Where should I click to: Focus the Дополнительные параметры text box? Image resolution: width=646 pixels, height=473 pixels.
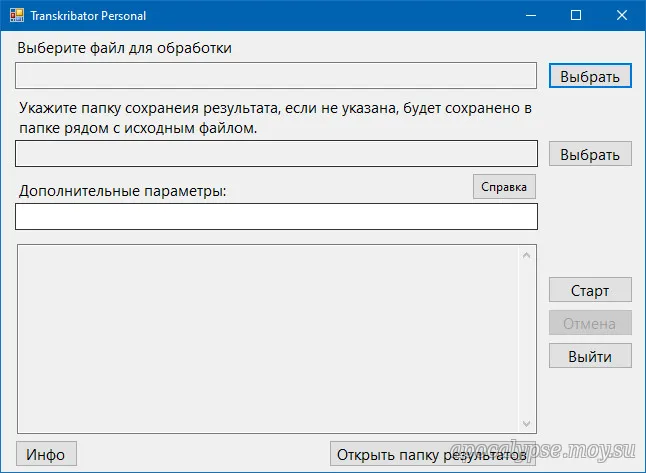click(276, 217)
